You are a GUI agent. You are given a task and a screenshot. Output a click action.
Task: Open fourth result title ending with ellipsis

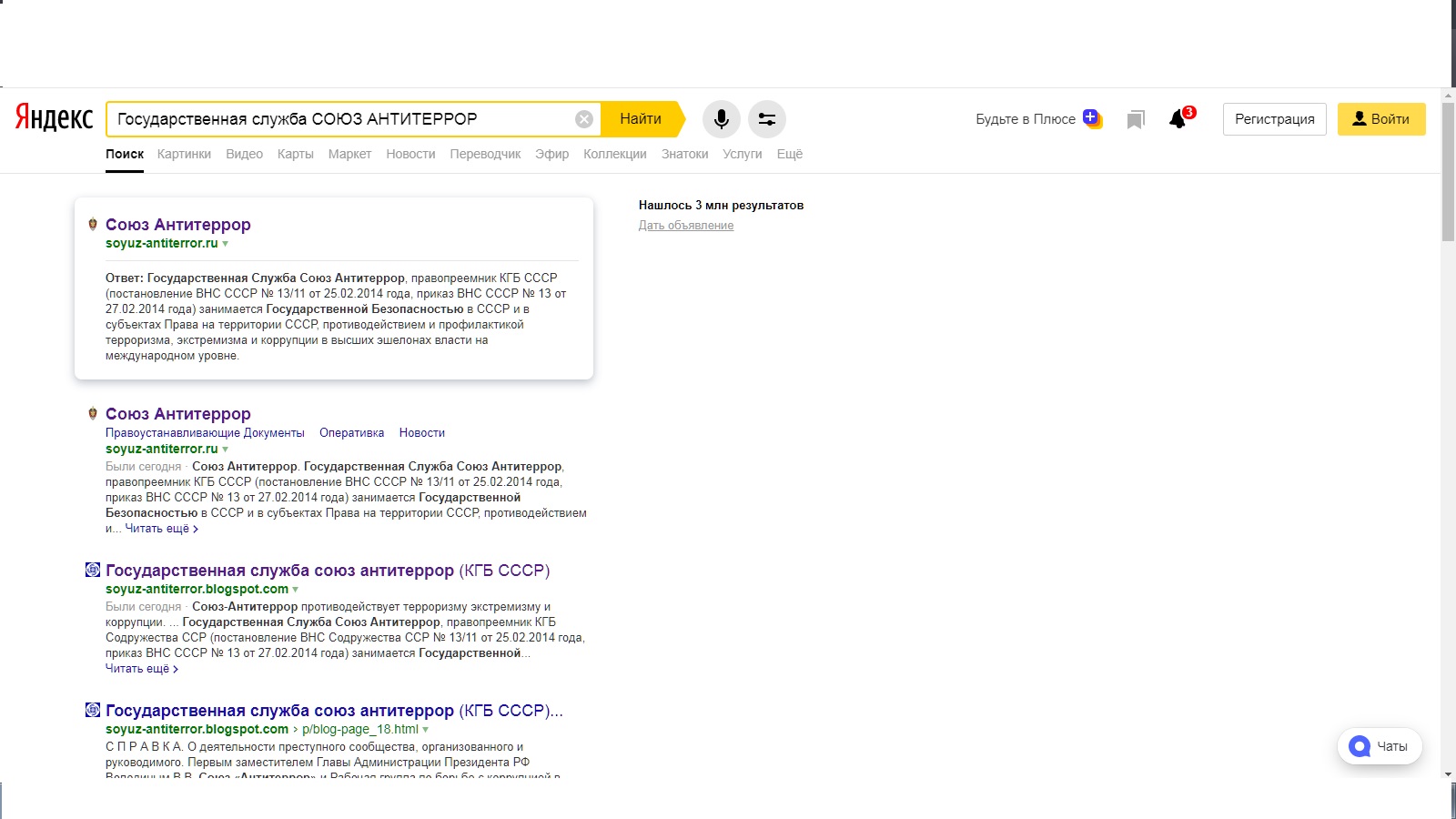click(x=334, y=711)
